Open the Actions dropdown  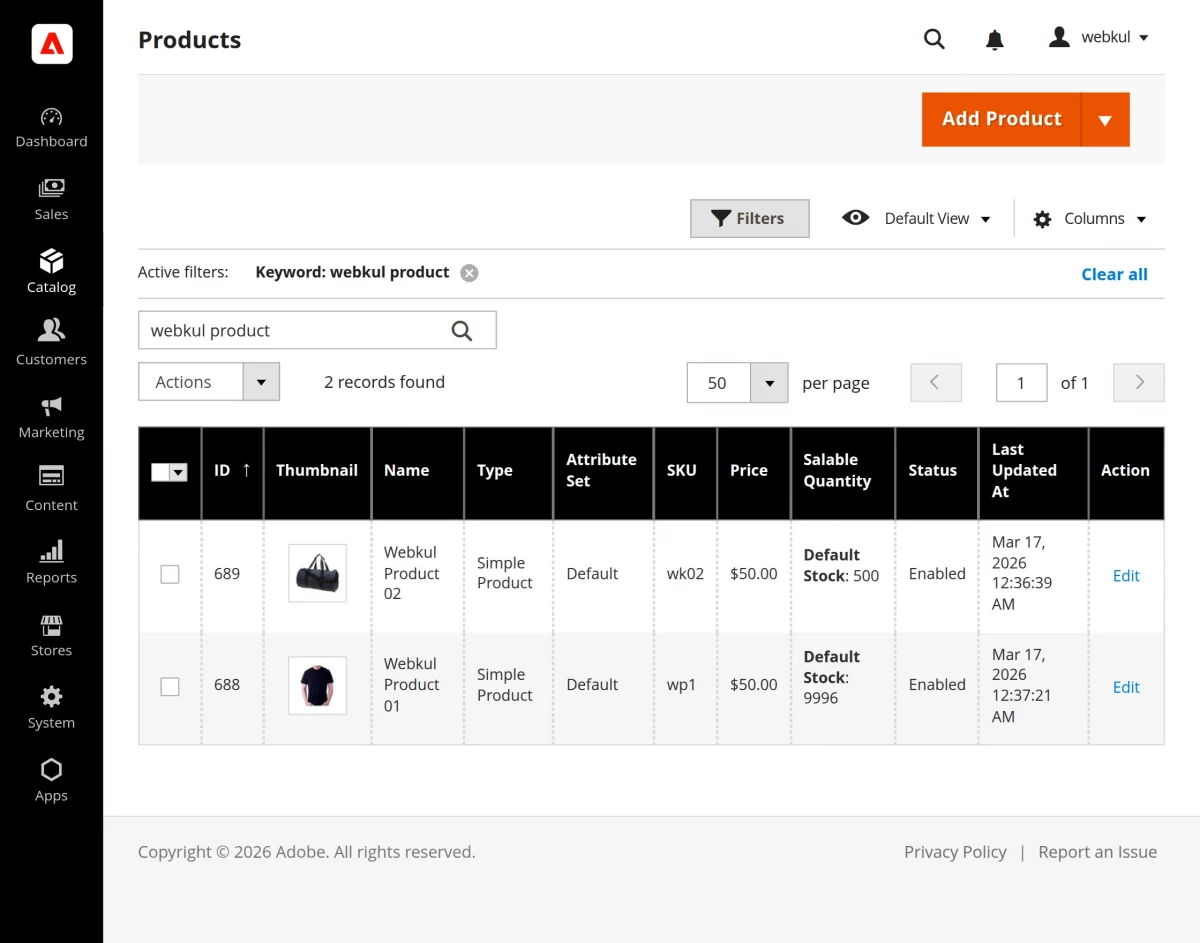click(208, 382)
